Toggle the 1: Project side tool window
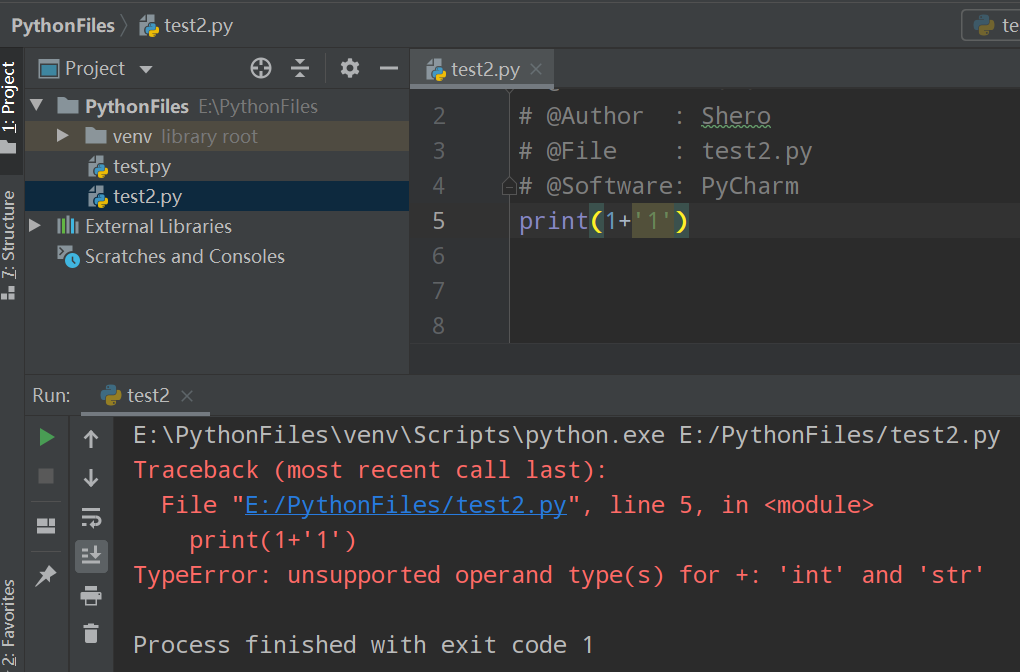Viewport: 1020px width, 672px height. 9,107
